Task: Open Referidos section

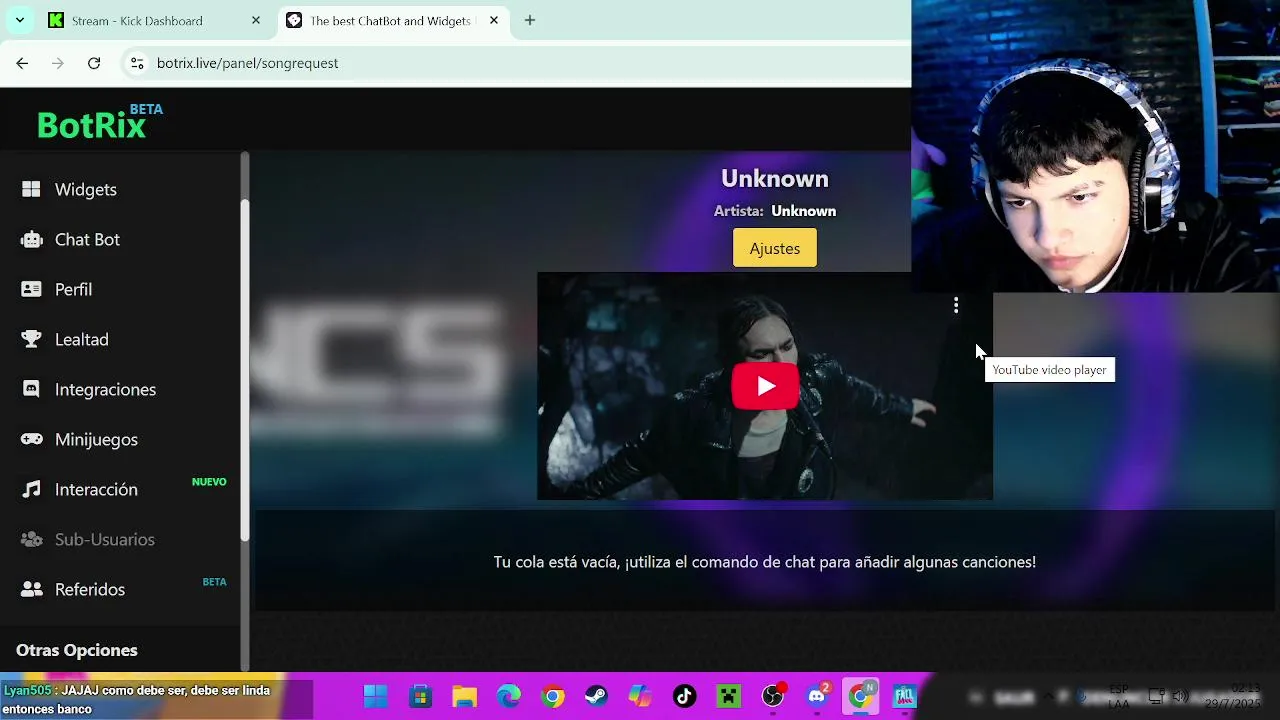Action: 89,589
